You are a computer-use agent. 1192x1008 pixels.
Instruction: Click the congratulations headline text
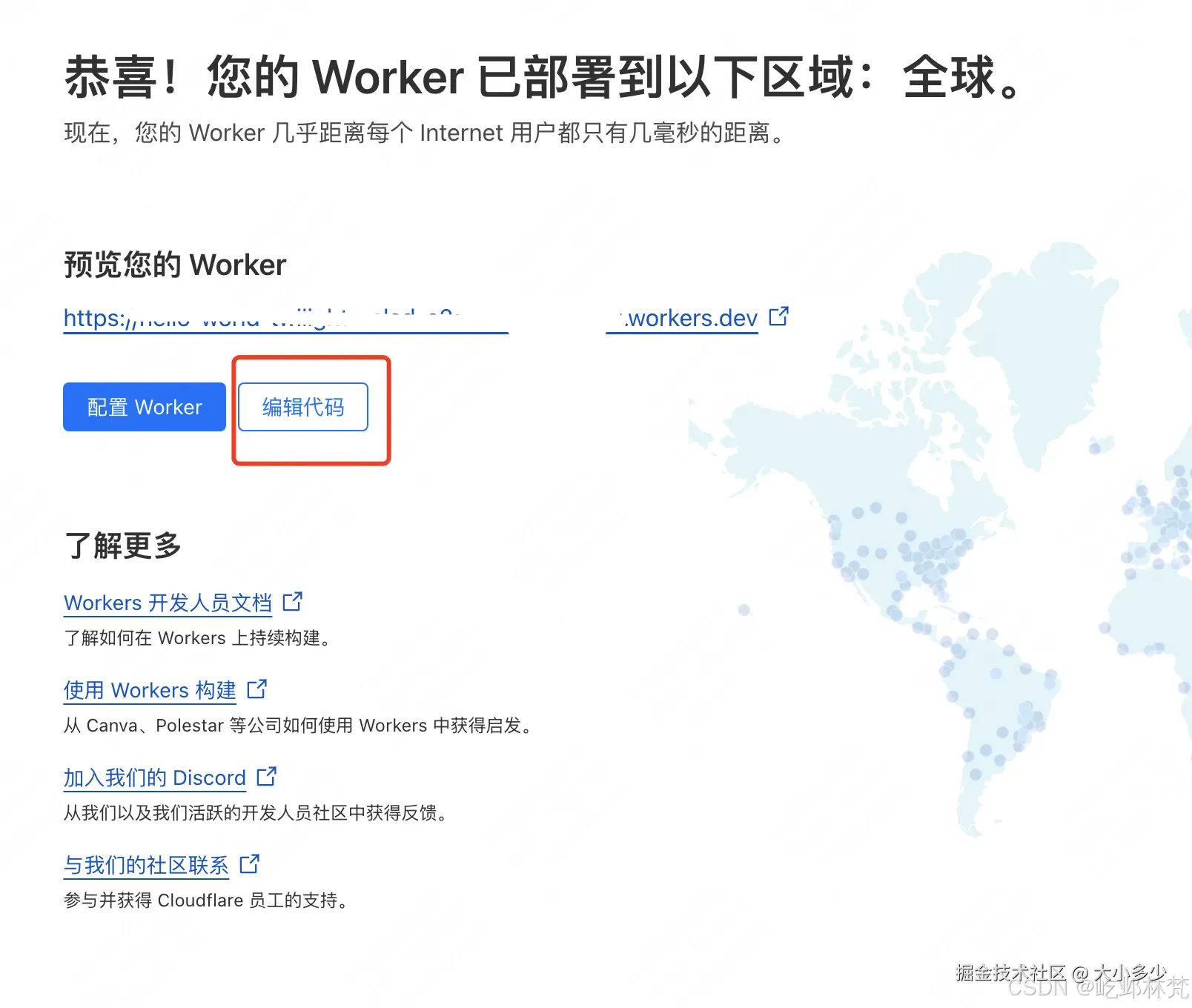541,78
